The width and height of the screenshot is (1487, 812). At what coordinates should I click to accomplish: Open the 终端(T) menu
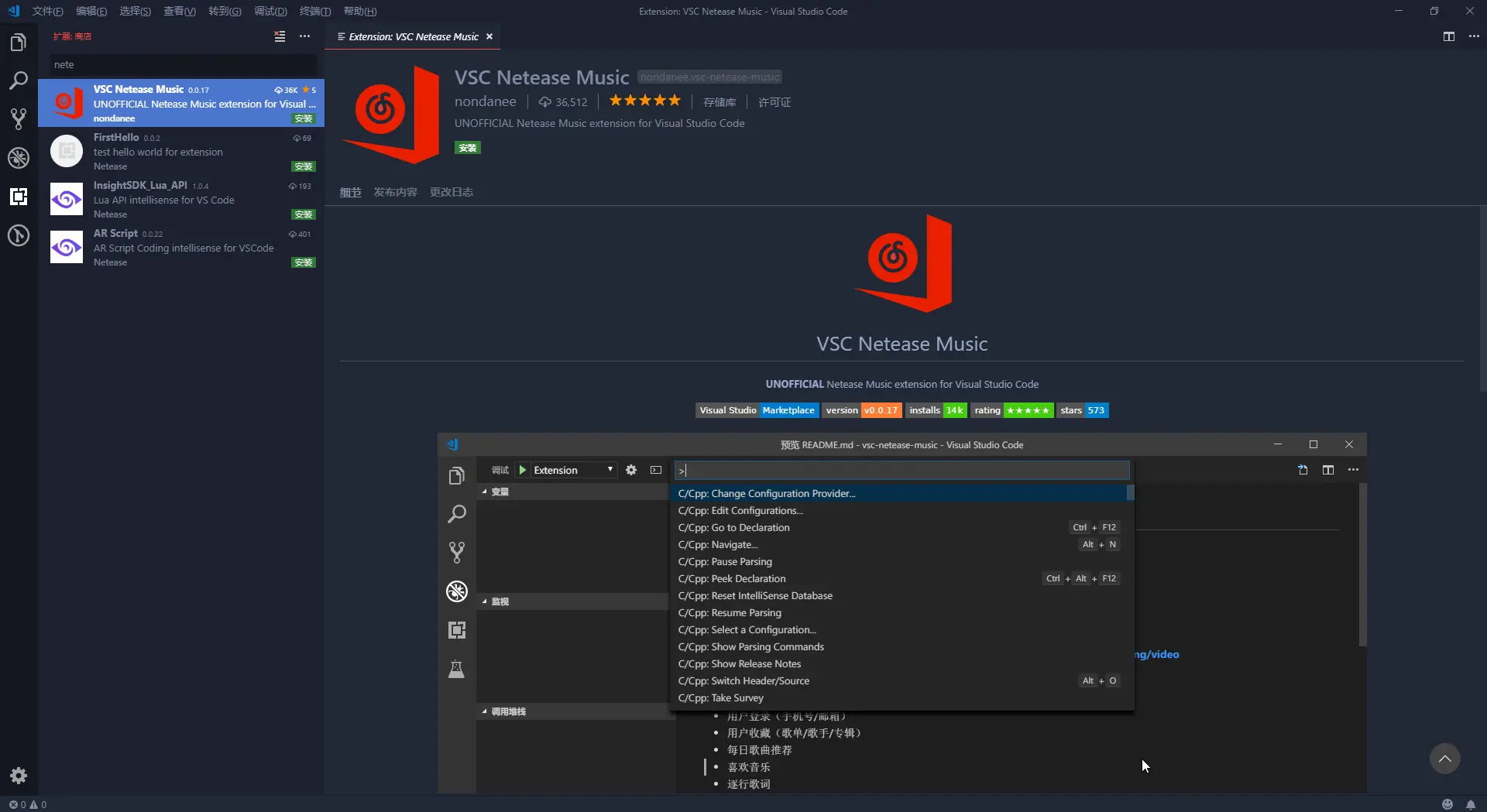[315, 11]
